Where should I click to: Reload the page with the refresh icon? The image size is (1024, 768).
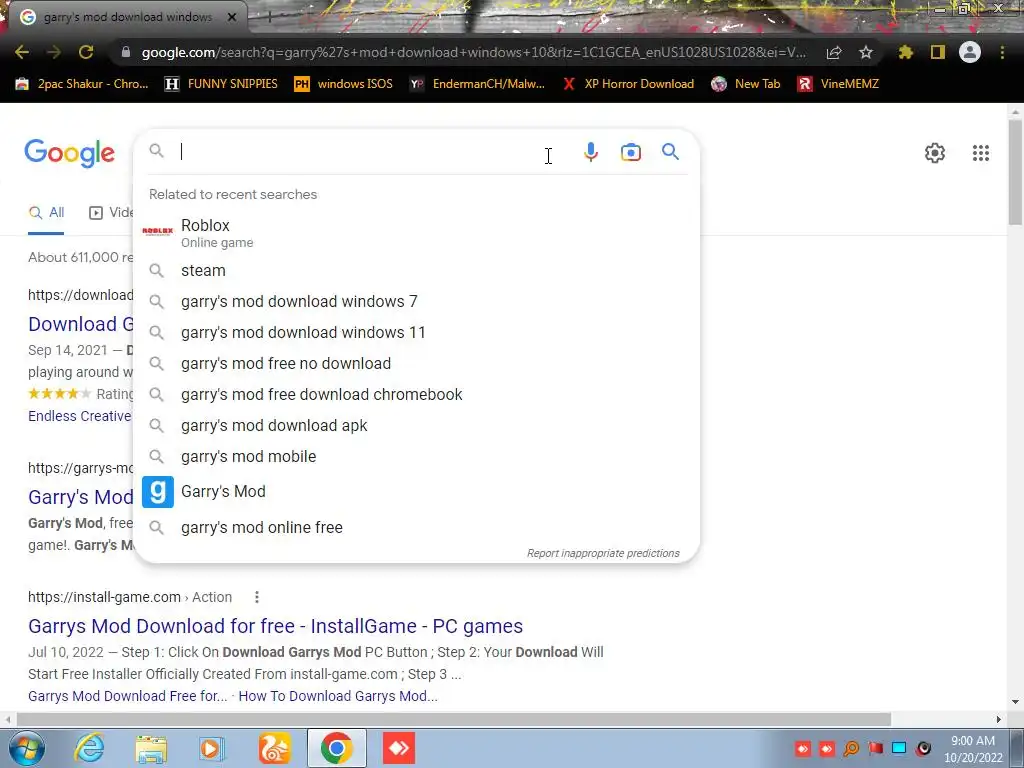[86, 52]
